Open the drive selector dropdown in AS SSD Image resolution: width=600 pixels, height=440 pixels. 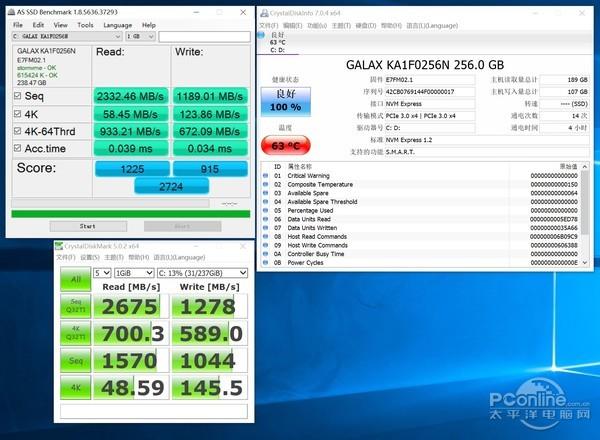pyautogui.click(x=67, y=36)
